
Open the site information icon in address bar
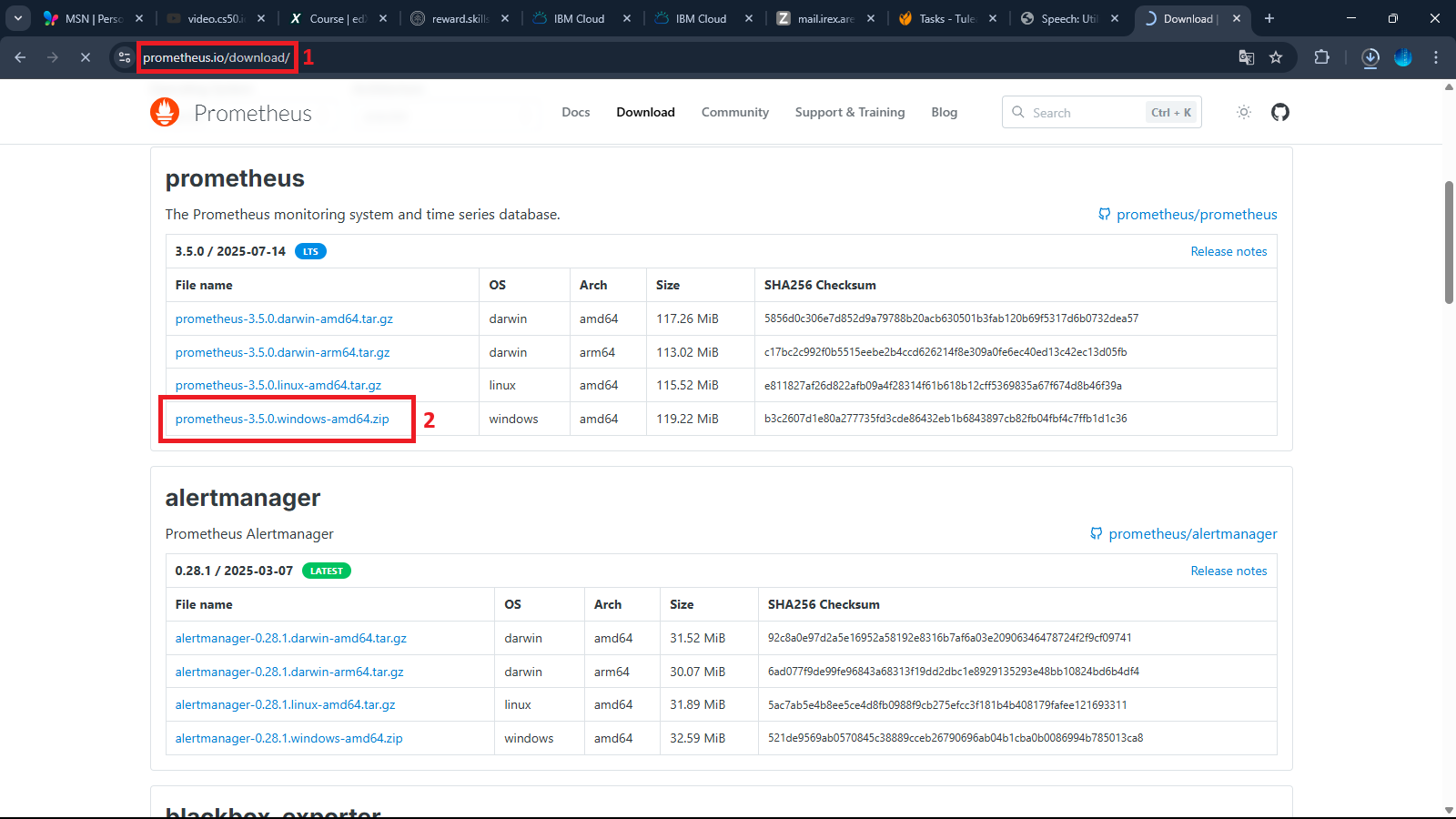(125, 57)
